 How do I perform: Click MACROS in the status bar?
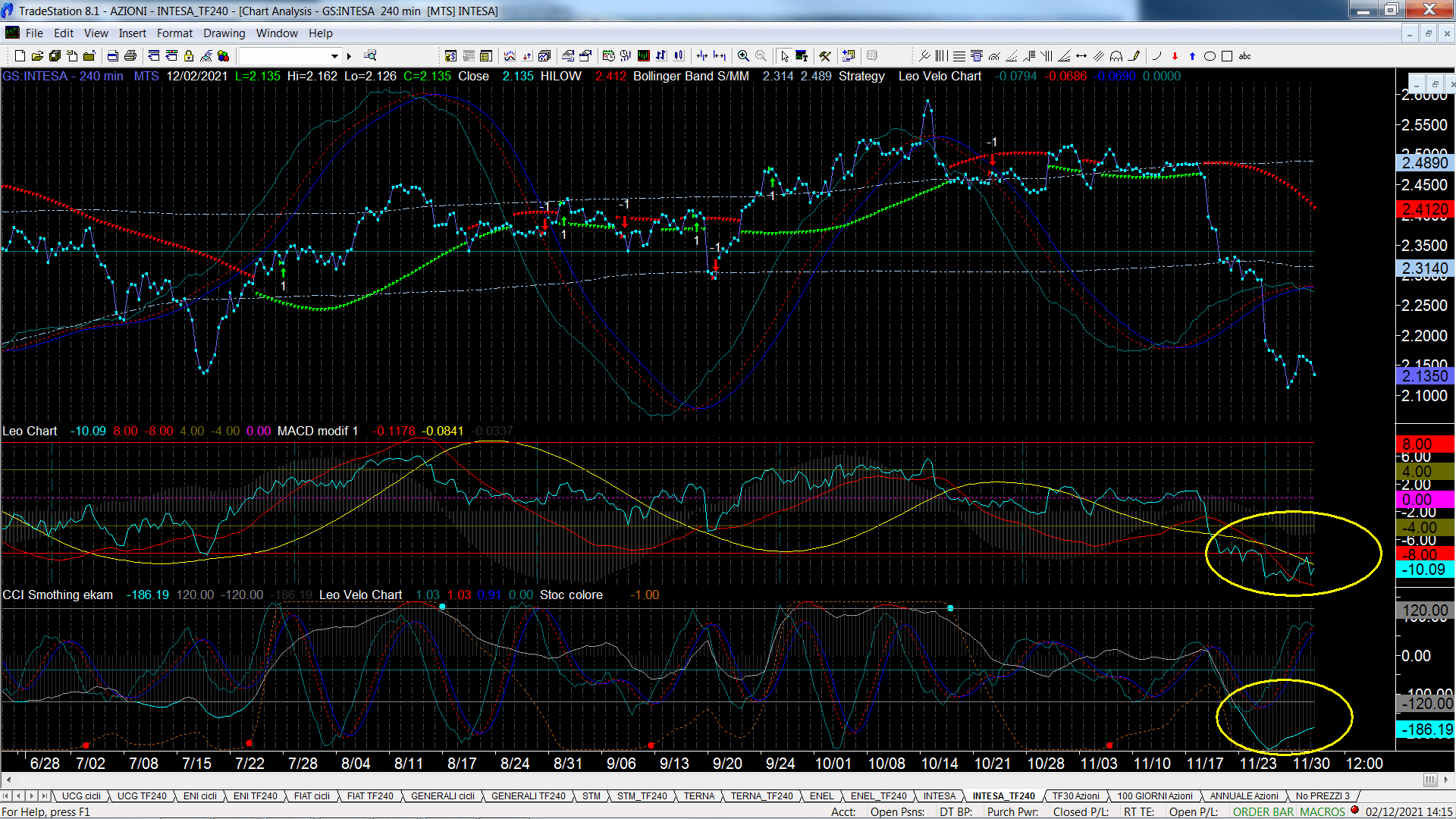pyautogui.click(x=1322, y=811)
